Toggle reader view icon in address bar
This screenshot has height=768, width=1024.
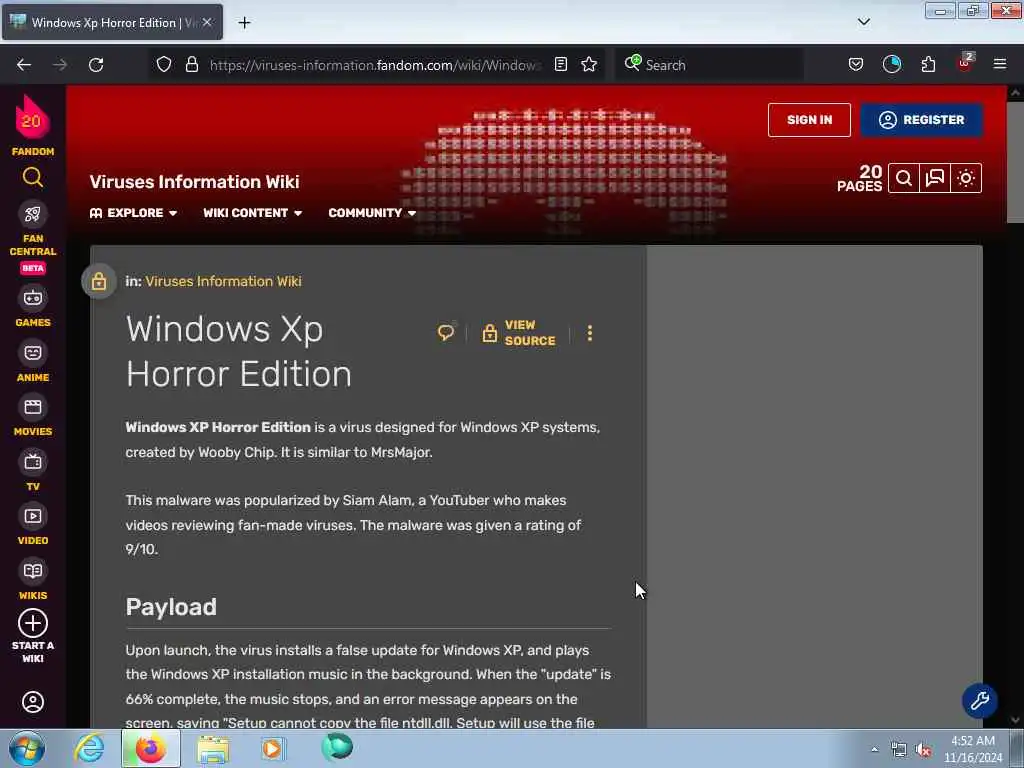click(x=560, y=64)
